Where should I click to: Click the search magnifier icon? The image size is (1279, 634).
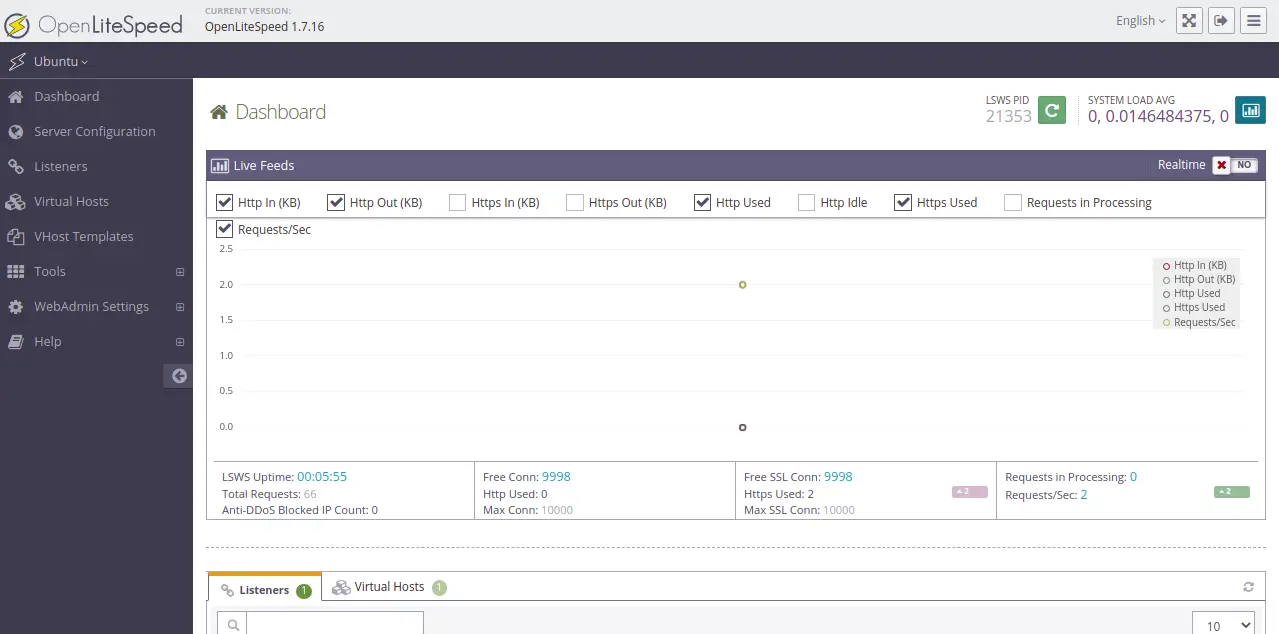[x=232, y=625]
